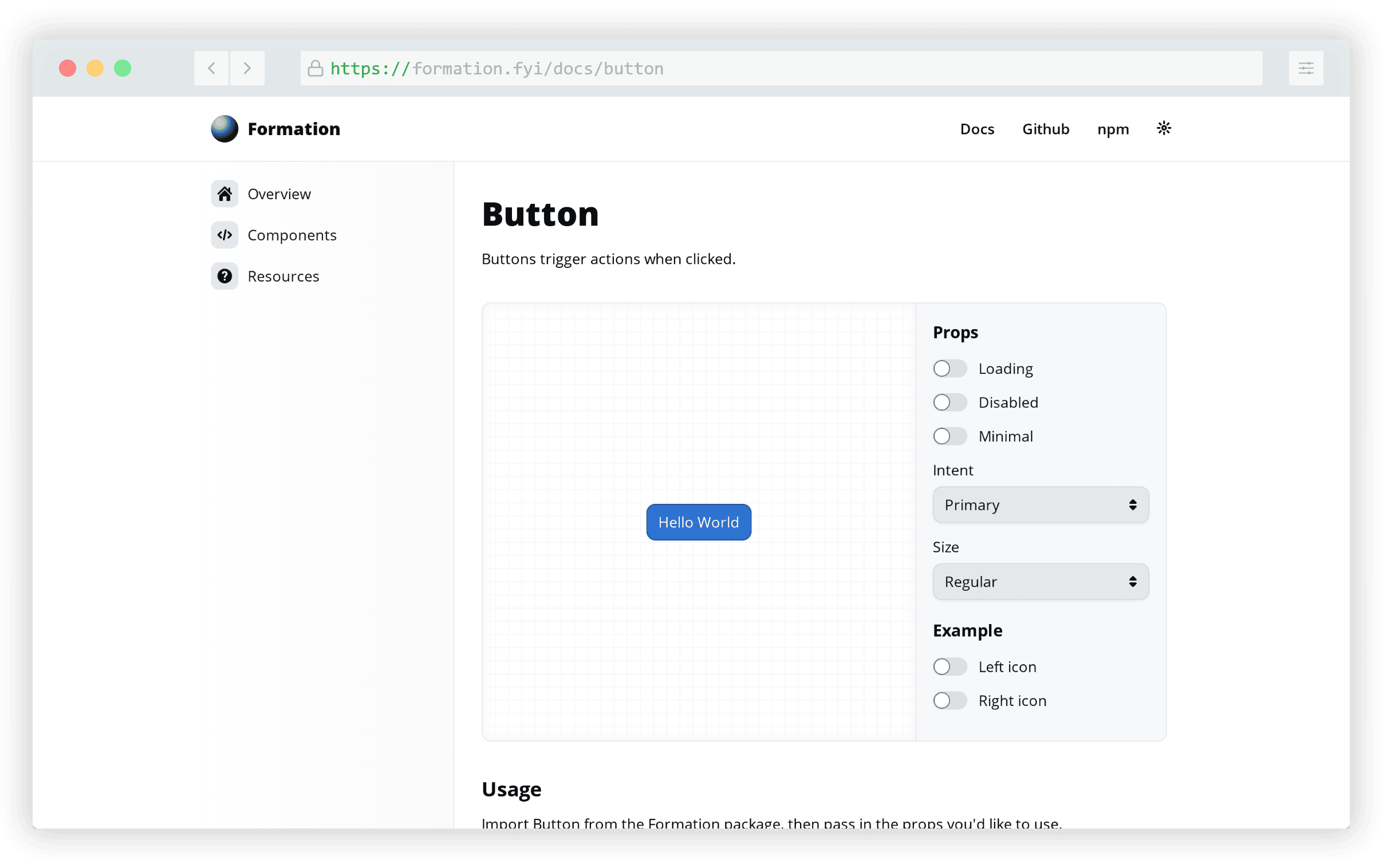Click the Overview home icon
The width and height of the screenshot is (1383, 868).
point(224,194)
